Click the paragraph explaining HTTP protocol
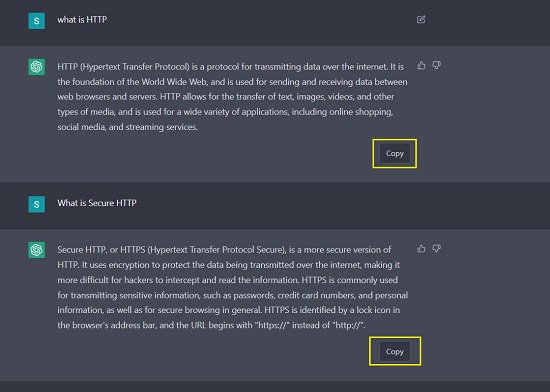550x392 pixels. (x=232, y=97)
